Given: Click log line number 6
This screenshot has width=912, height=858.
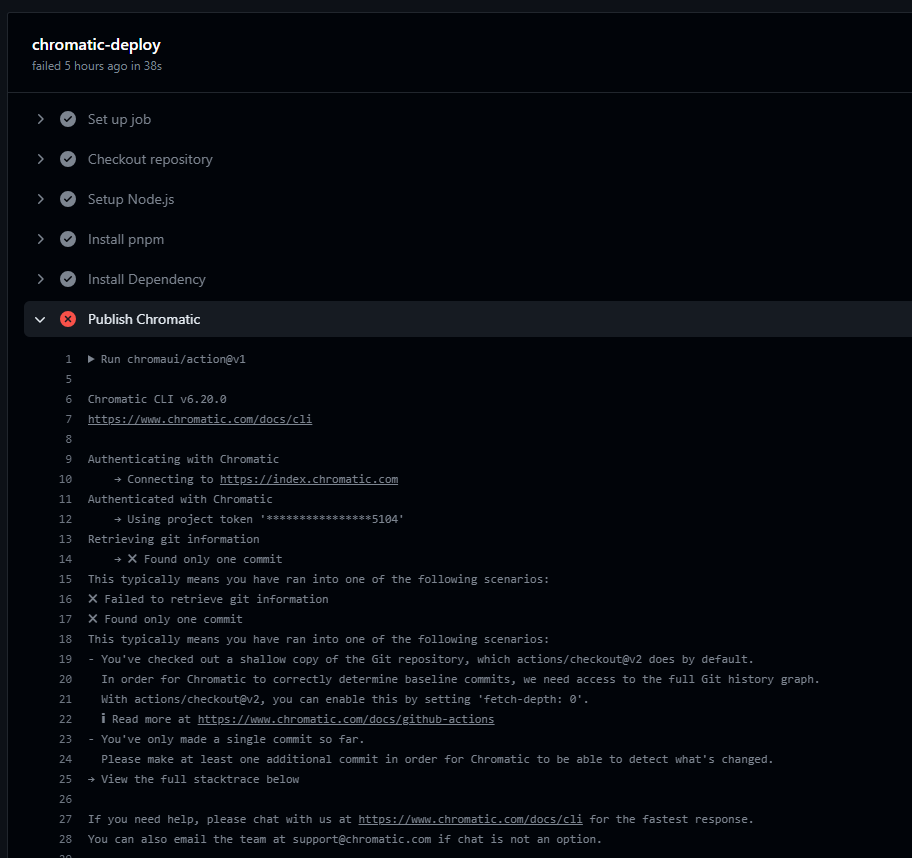Looking at the screenshot, I should 68,400.
